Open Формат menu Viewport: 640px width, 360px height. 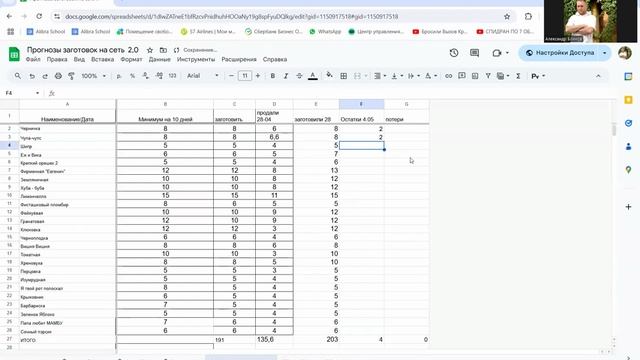(131, 60)
